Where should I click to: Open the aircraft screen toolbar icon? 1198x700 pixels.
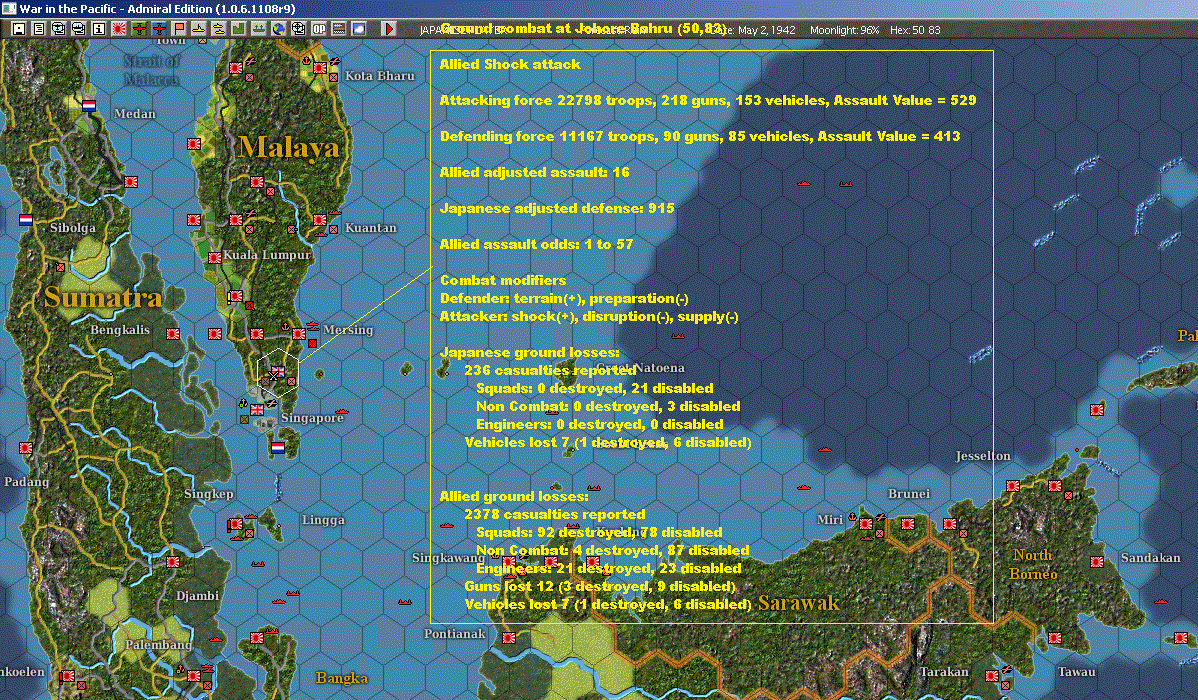59,29
